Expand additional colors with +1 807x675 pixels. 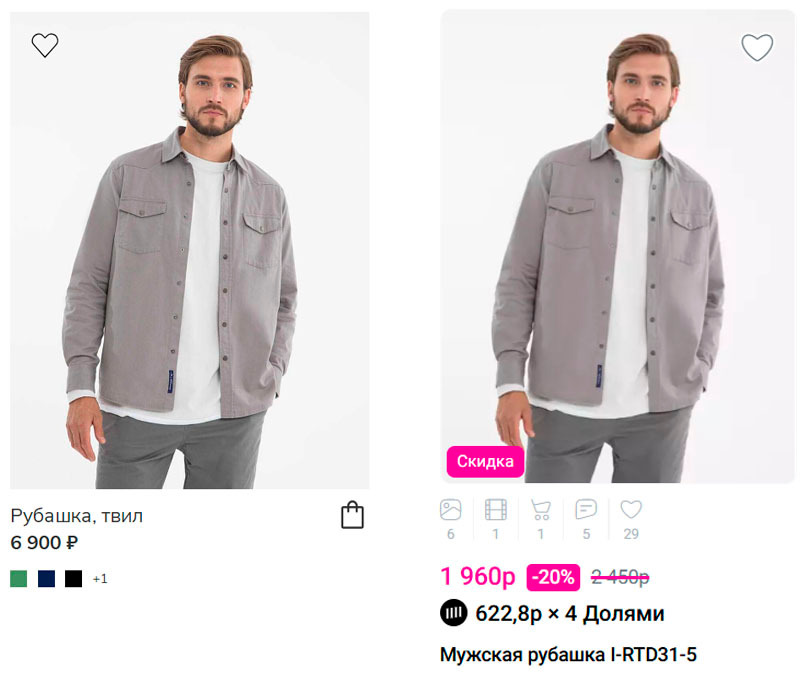[100, 579]
